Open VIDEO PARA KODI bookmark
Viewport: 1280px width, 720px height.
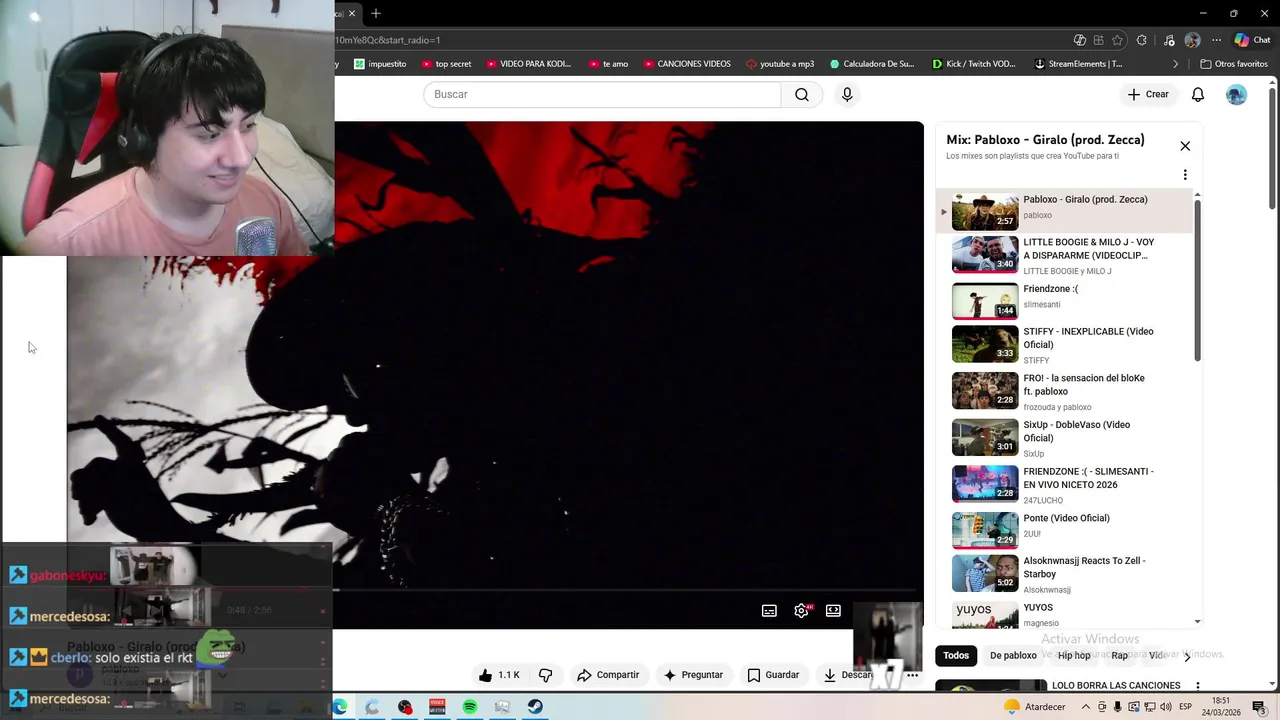(x=528, y=64)
